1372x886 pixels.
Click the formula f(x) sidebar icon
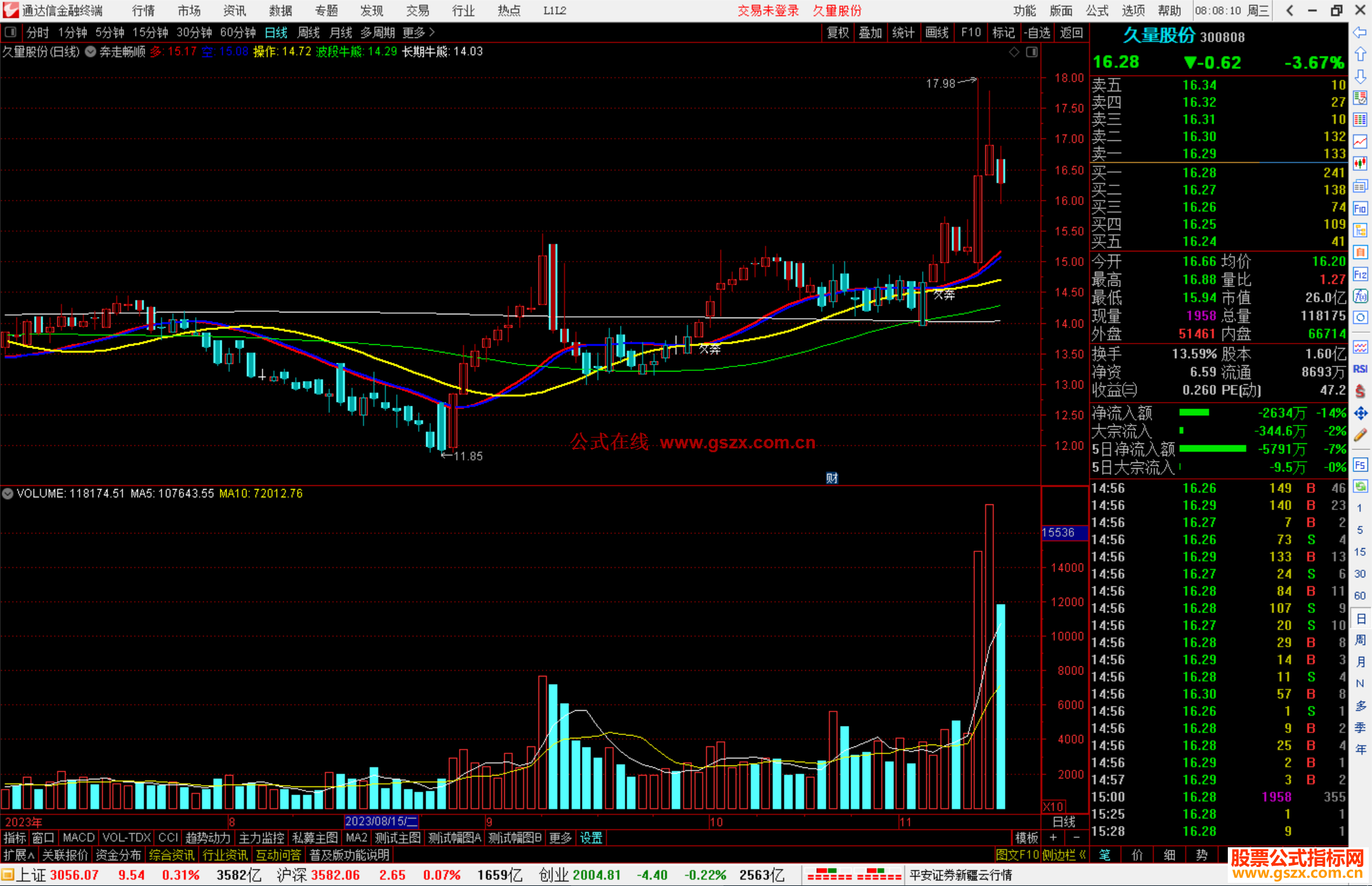(1360, 296)
